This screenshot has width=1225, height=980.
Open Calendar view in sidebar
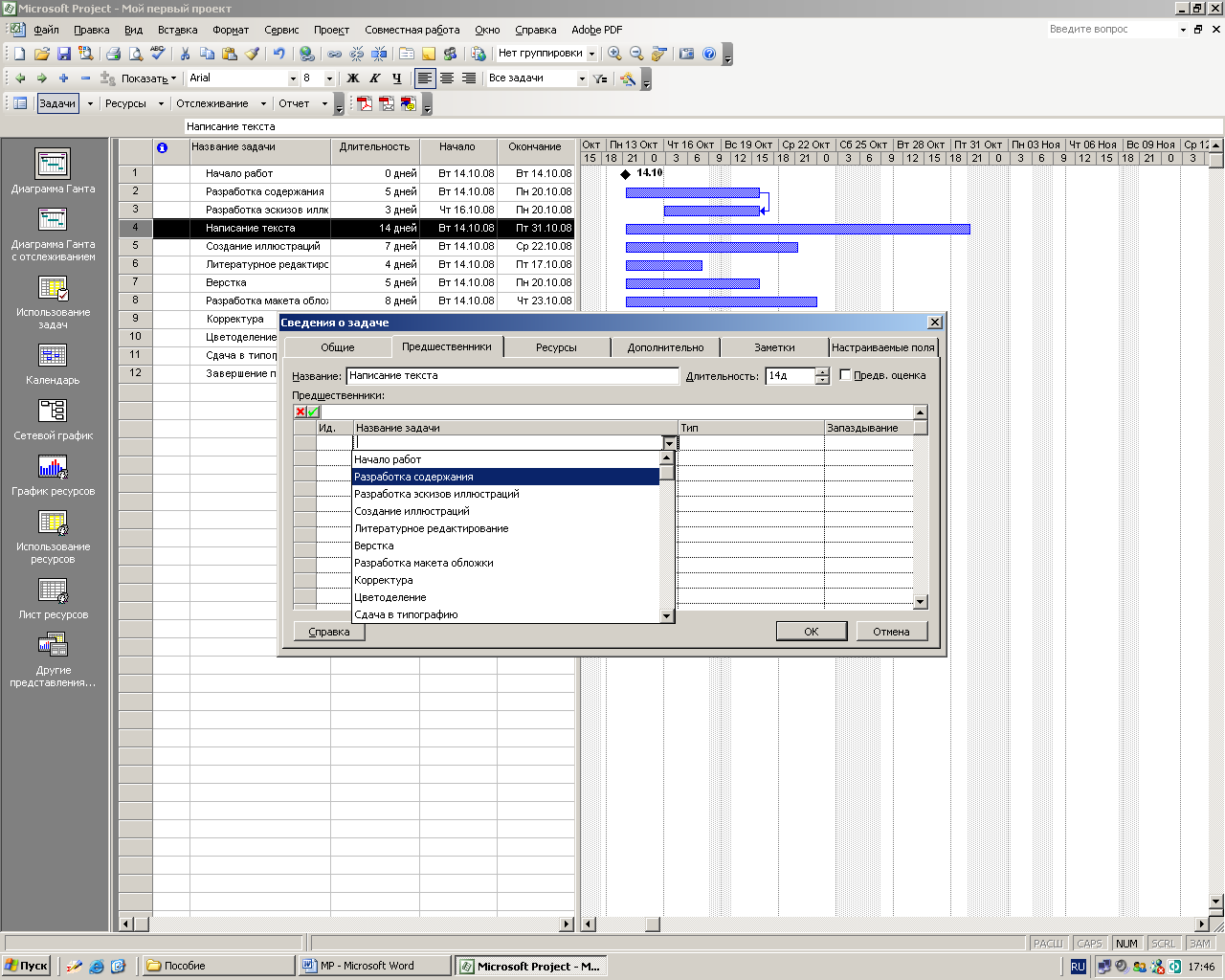point(53,364)
